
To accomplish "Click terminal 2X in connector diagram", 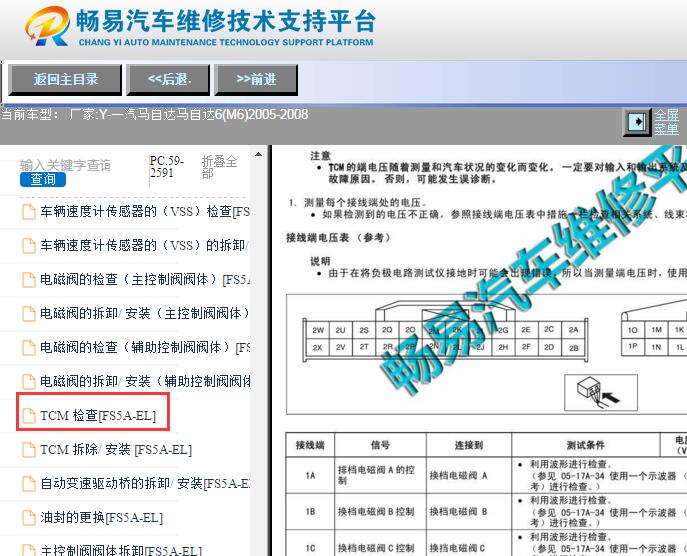I will click(318, 347).
